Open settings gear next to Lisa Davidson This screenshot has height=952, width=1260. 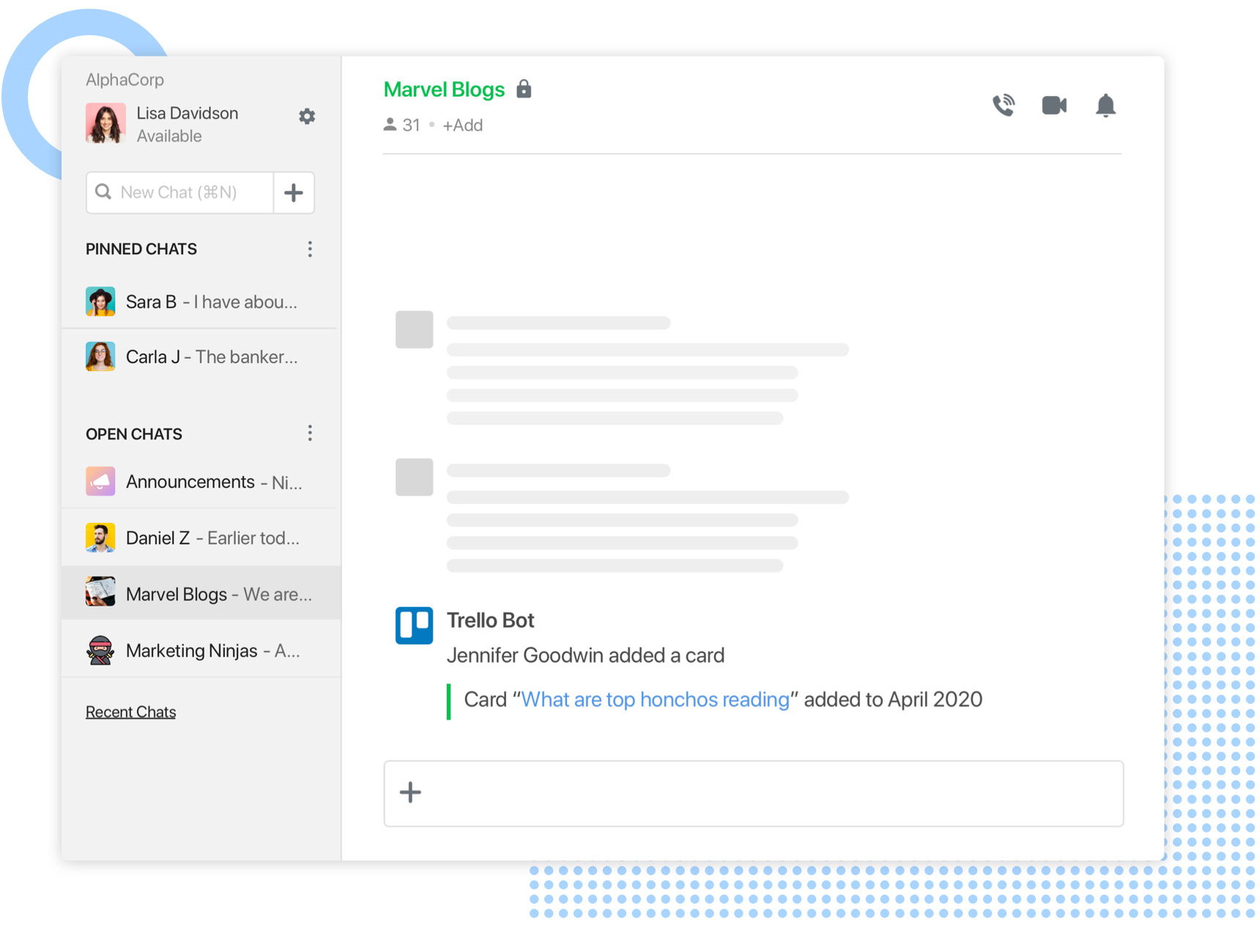pyautogui.click(x=307, y=116)
